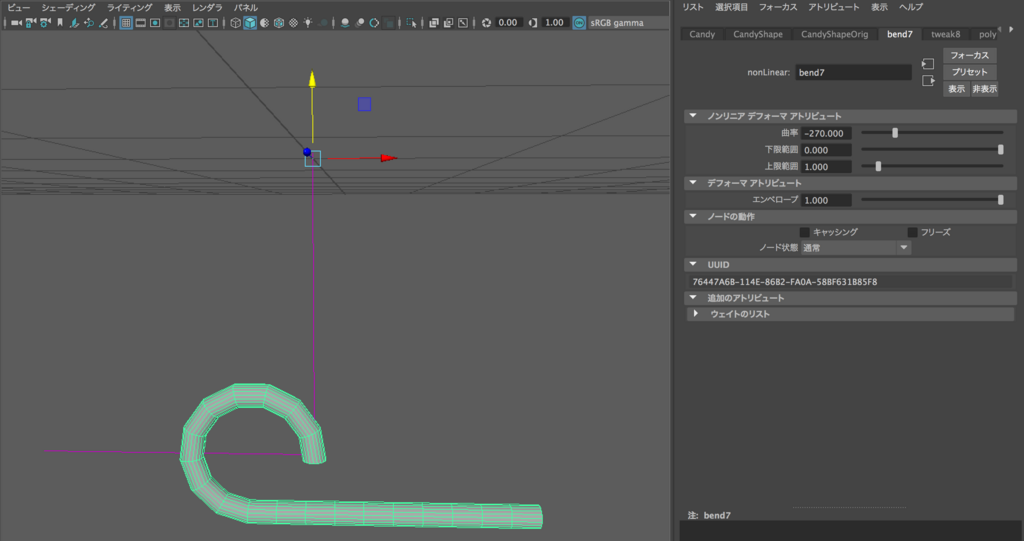Switch to the CandyShapeOrig tab

coord(835,34)
